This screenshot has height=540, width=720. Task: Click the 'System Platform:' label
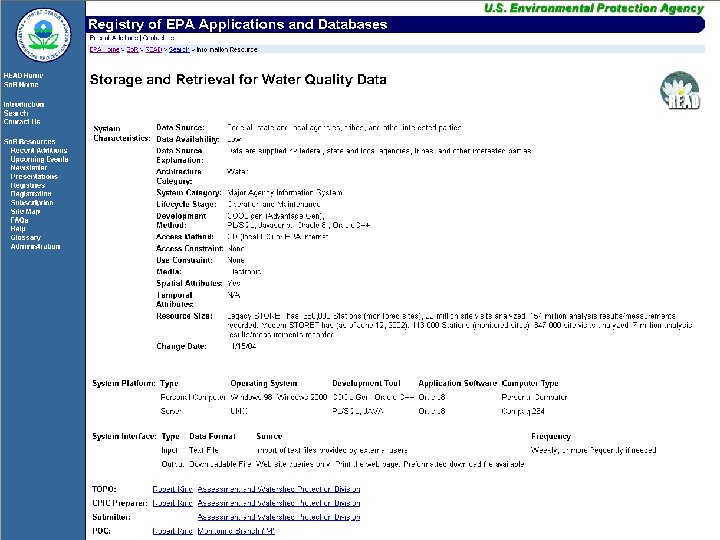click(x=124, y=383)
